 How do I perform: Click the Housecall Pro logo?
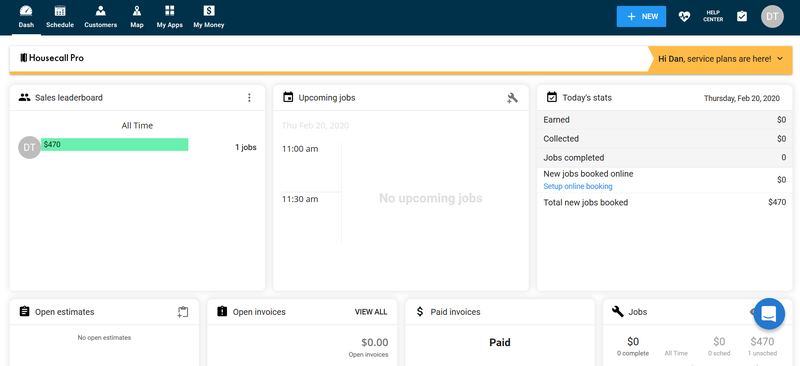[52, 58]
